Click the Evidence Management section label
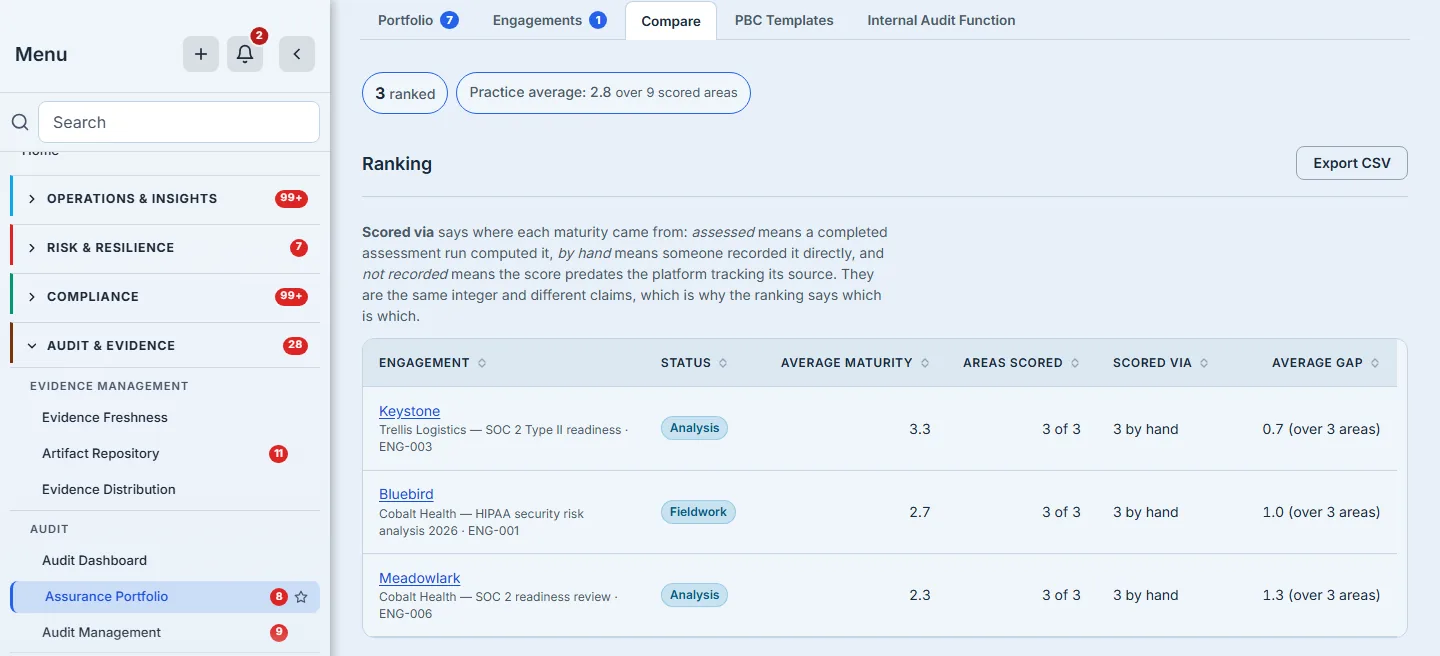This screenshot has height=656, width=1440. pos(109,386)
